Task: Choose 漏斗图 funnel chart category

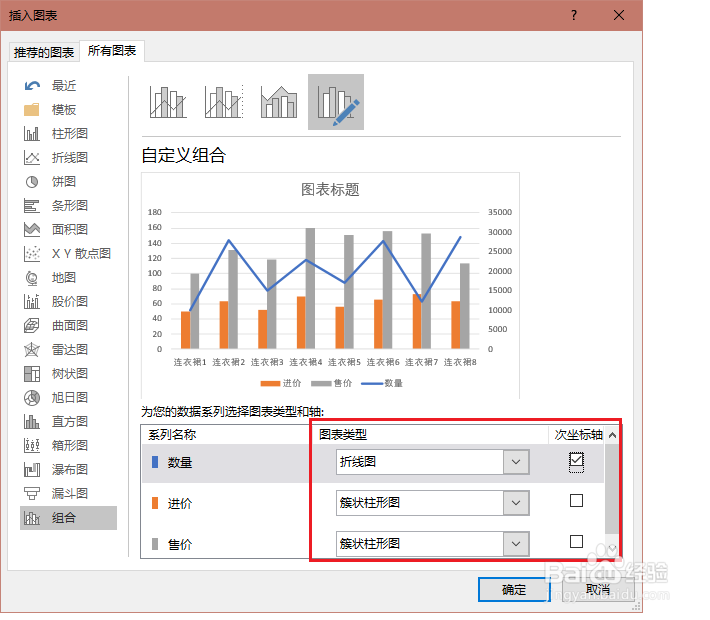Action: click(70, 494)
